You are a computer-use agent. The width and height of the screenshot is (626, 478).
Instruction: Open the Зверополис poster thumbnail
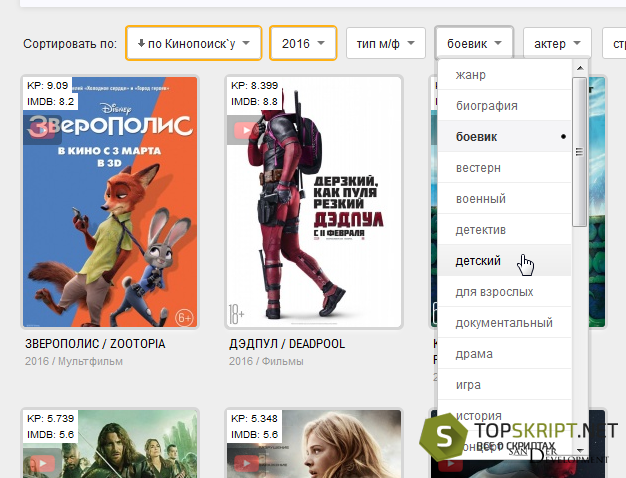coord(110,202)
